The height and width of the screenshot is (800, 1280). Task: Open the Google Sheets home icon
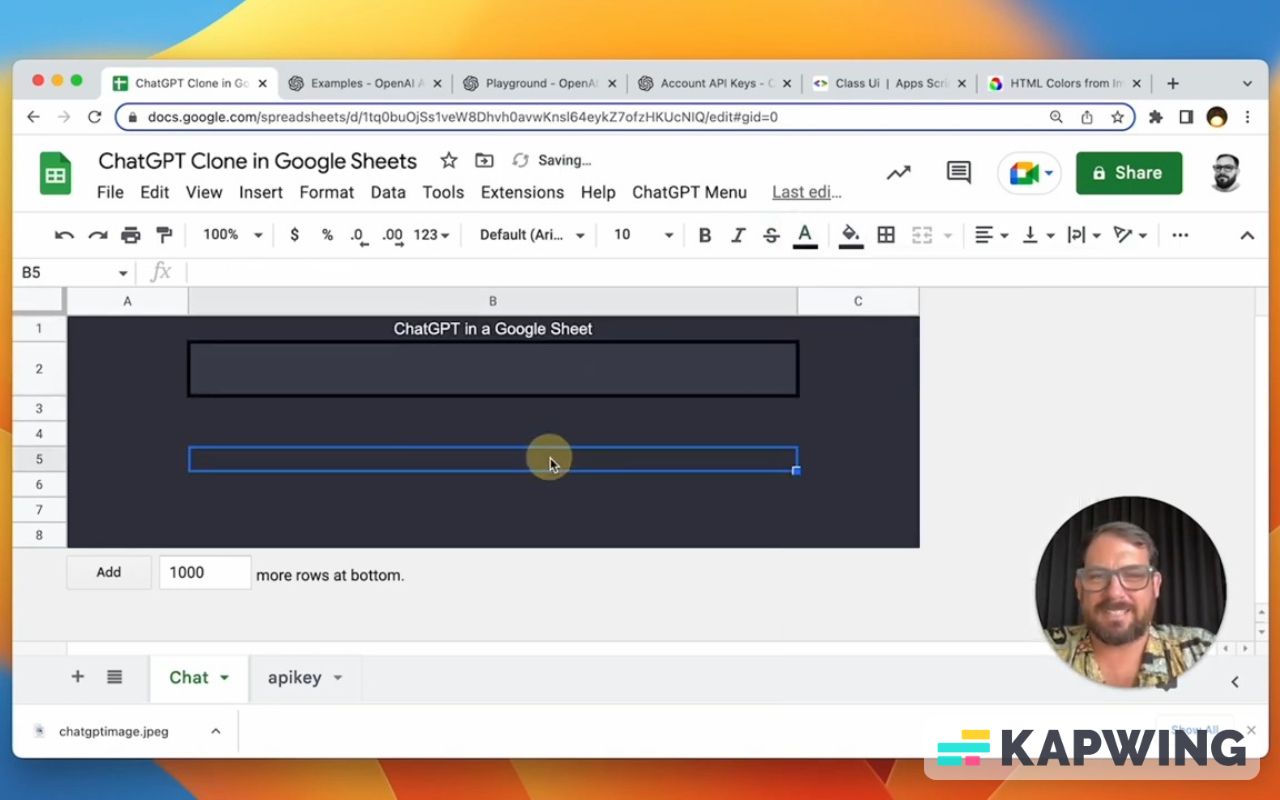[56, 174]
